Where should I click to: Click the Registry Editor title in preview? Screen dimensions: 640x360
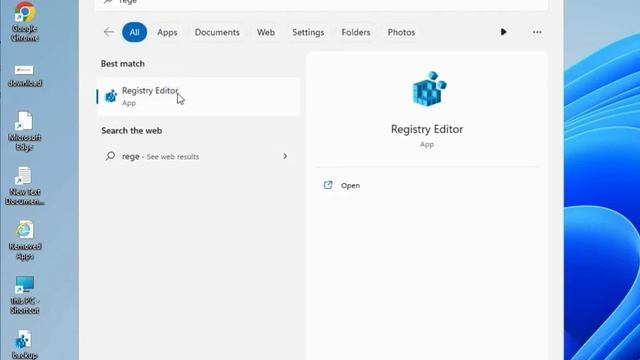tap(427, 129)
